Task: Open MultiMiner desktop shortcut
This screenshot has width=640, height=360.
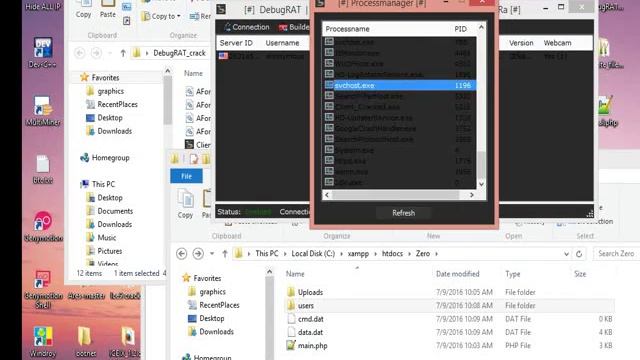Action: (x=42, y=111)
